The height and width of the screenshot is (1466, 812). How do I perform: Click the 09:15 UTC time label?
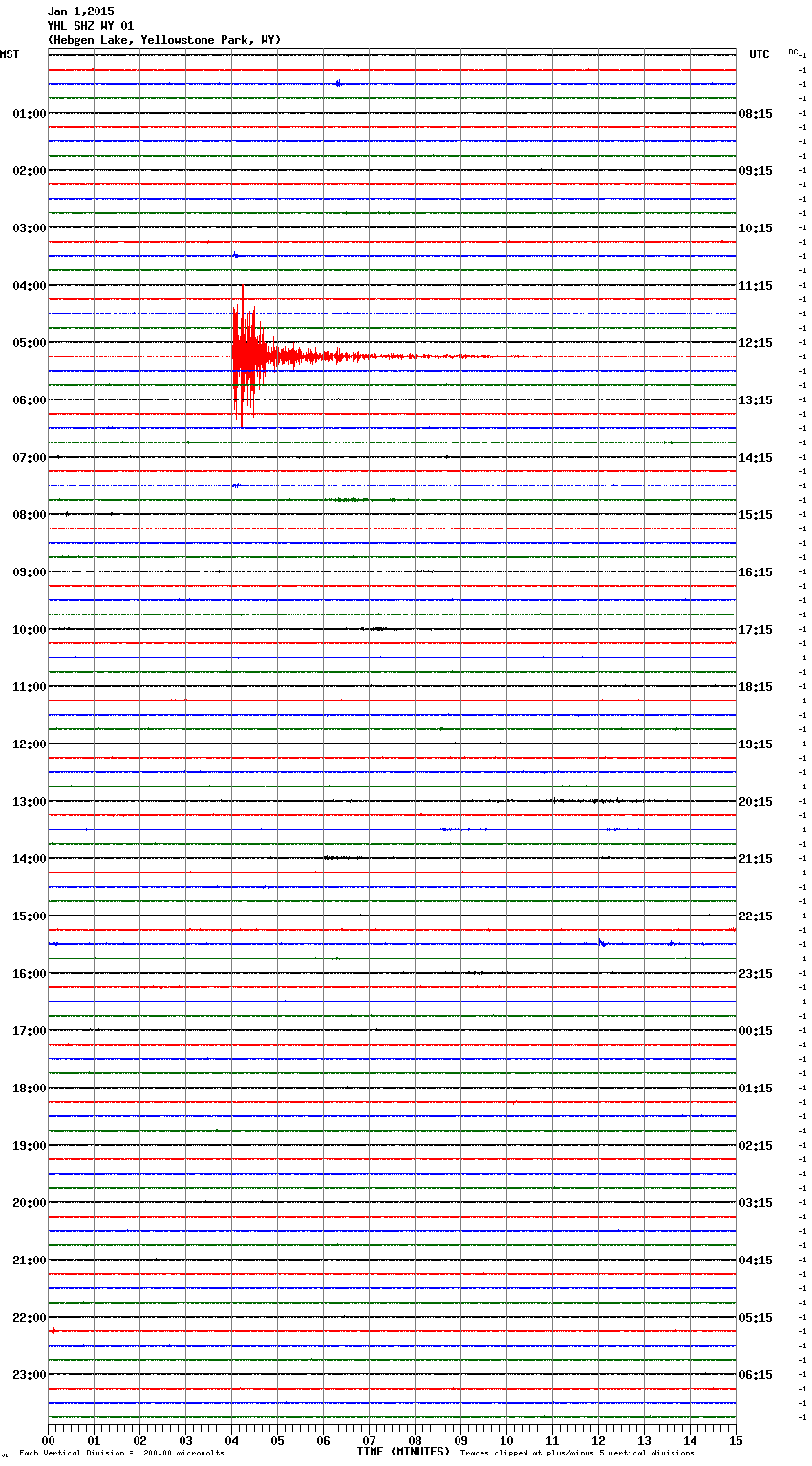pyautogui.click(x=756, y=171)
